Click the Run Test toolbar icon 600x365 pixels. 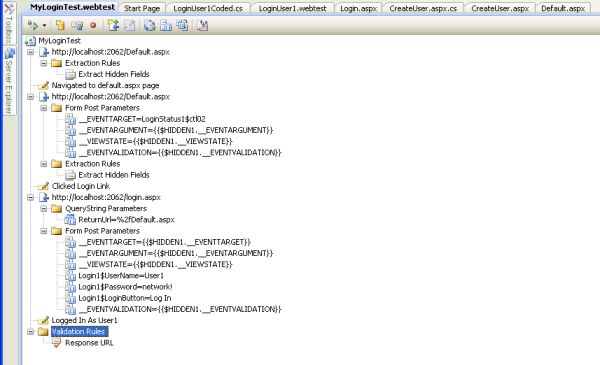pyautogui.click(x=33, y=26)
